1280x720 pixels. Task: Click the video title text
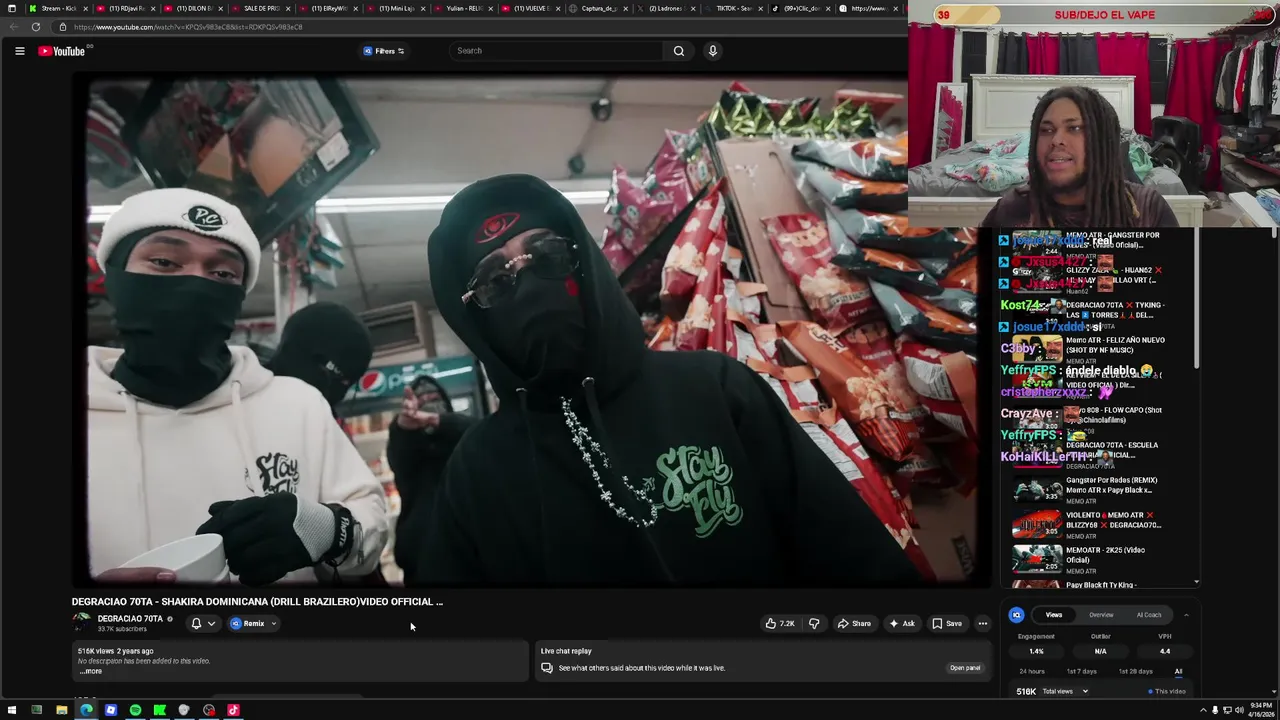tap(257, 602)
